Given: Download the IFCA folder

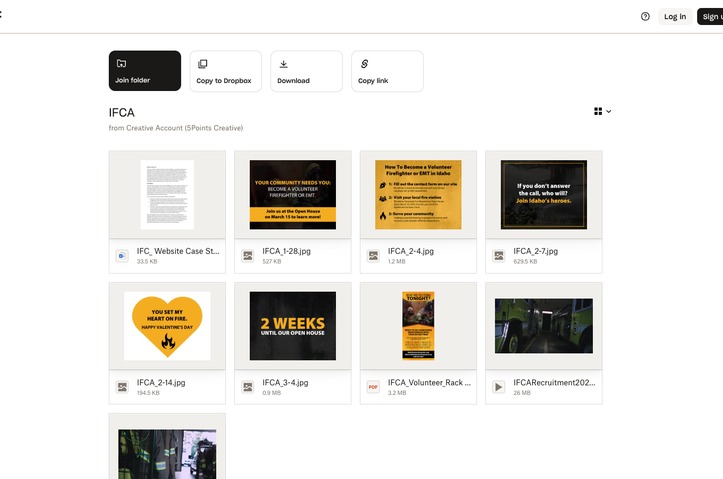Looking at the screenshot, I should point(306,71).
